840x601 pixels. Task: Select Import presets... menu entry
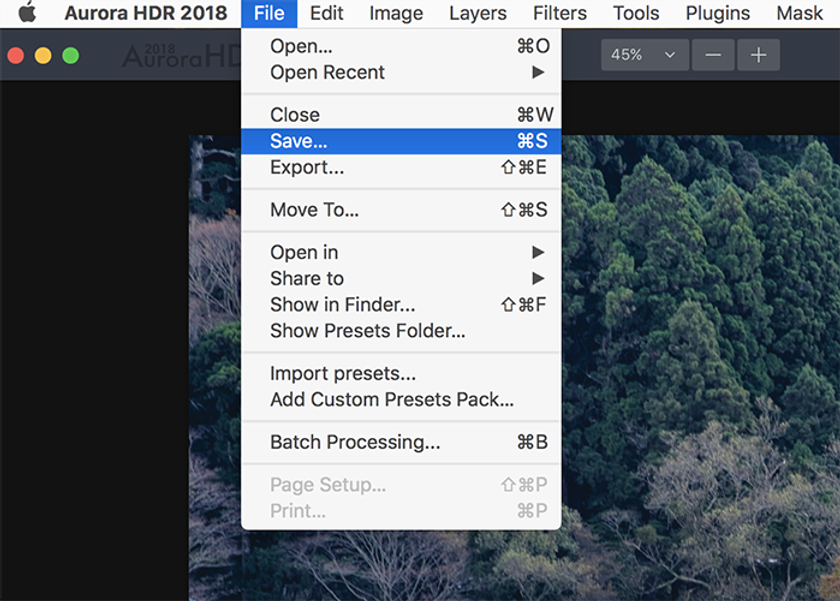[x=401, y=373]
